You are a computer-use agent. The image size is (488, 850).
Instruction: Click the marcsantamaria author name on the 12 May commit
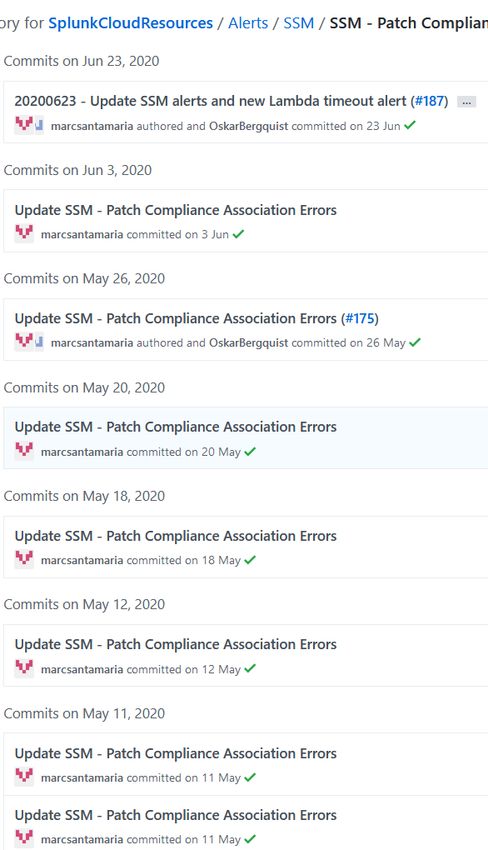point(82,669)
